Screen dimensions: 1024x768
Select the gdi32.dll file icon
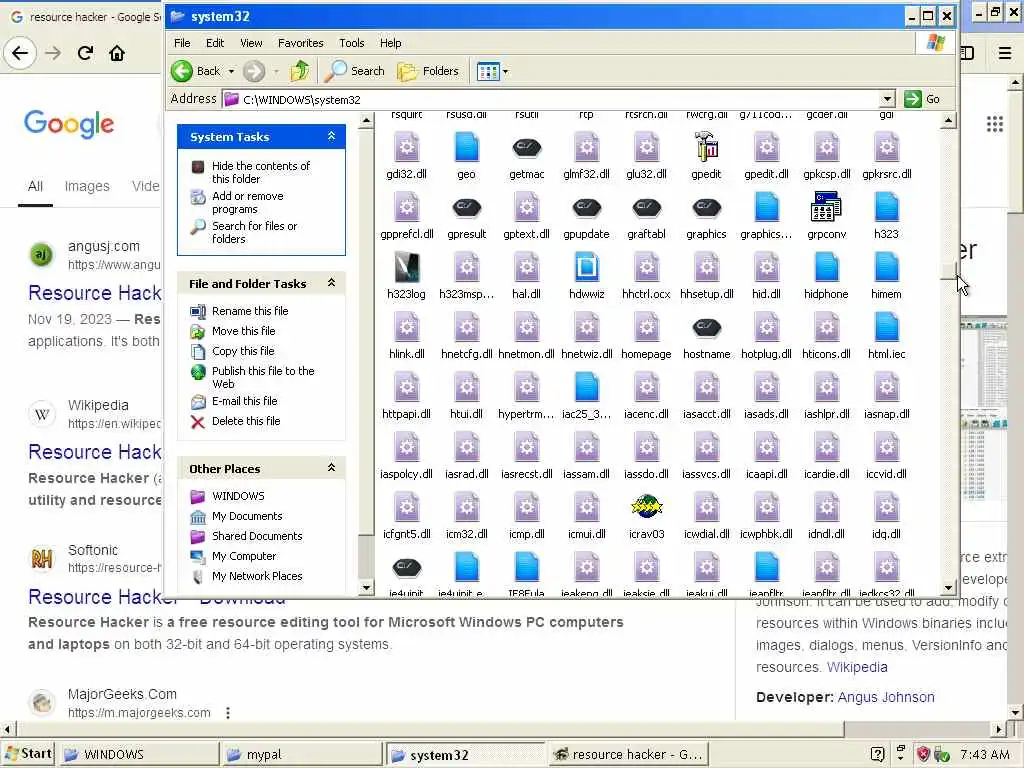pyautogui.click(x=406, y=147)
